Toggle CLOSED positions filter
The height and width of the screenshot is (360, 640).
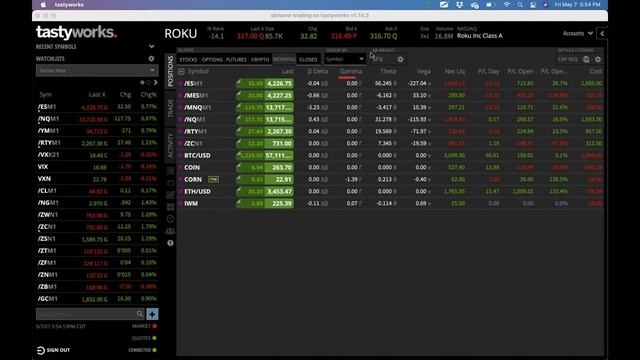308,60
